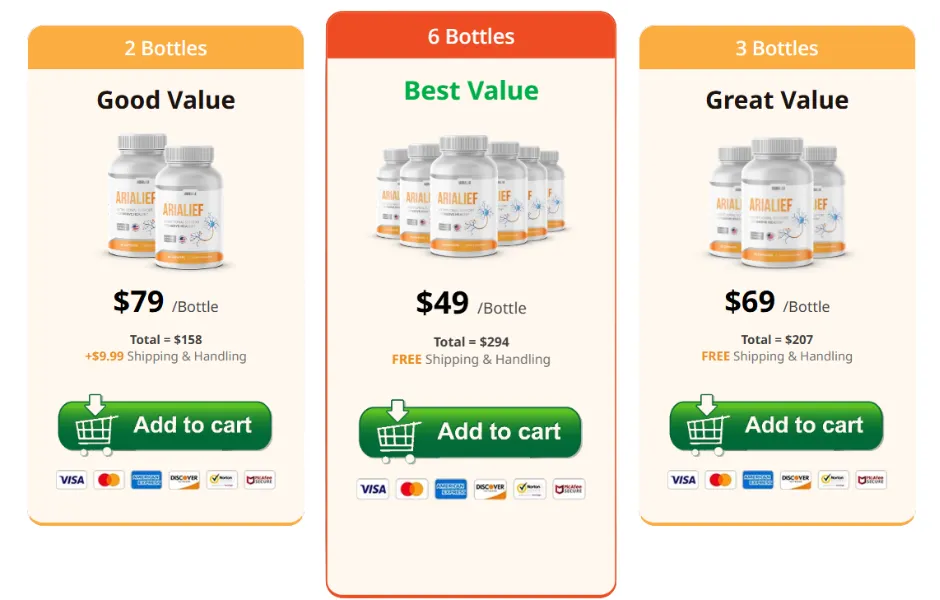Screen dimensions: 940x600
Task: Click Visa icon under 2 Bottles offer
Action: (x=71, y=480)
